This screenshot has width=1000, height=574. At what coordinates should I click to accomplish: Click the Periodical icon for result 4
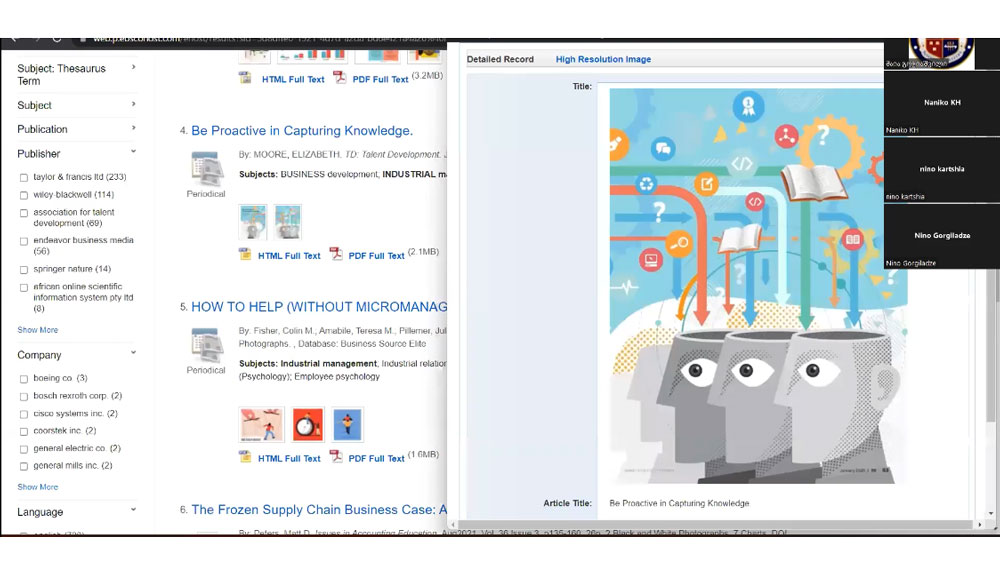(205, 170)
